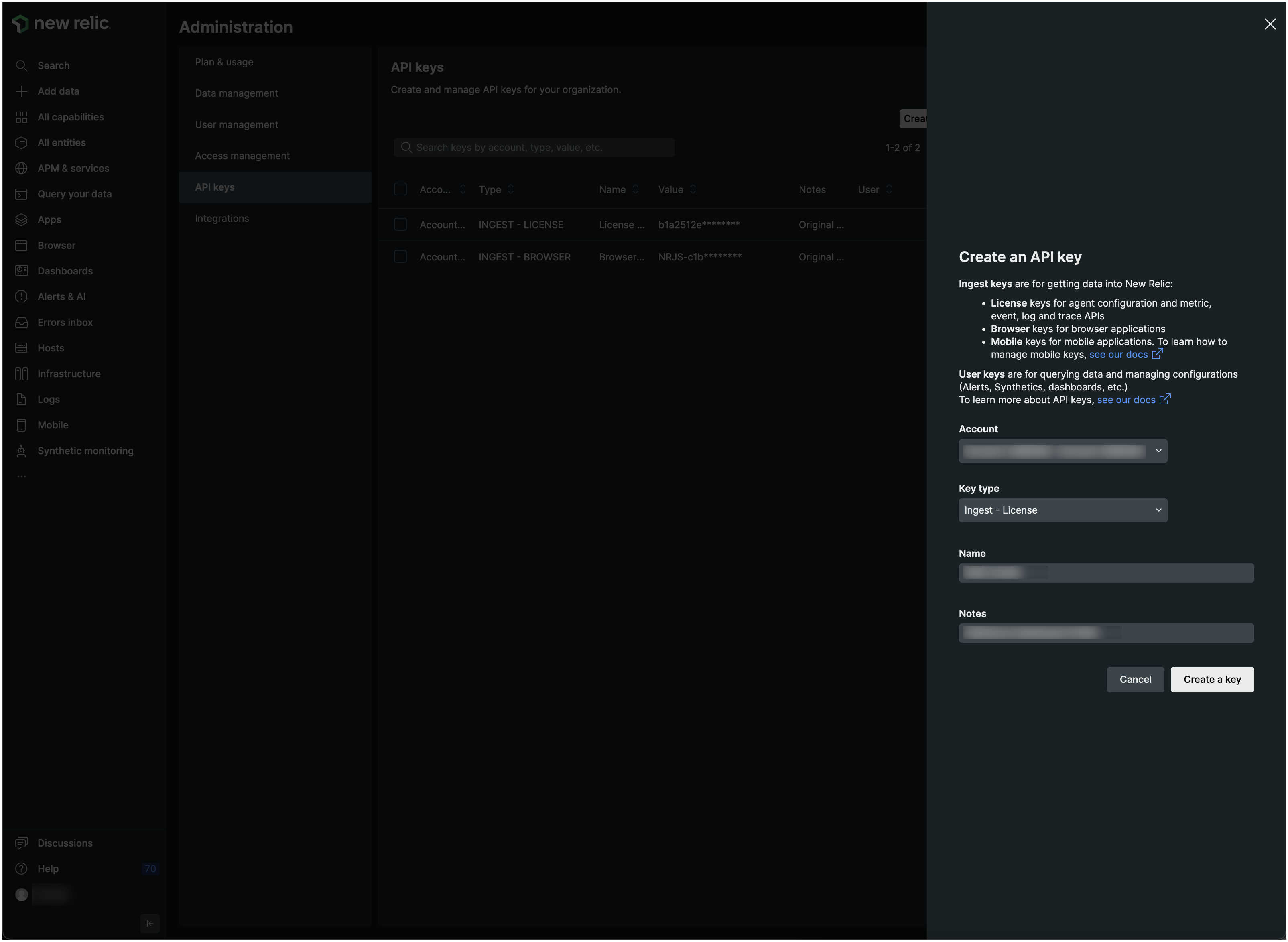Collapse the sidebar with arrow icon

coord(150,923)
